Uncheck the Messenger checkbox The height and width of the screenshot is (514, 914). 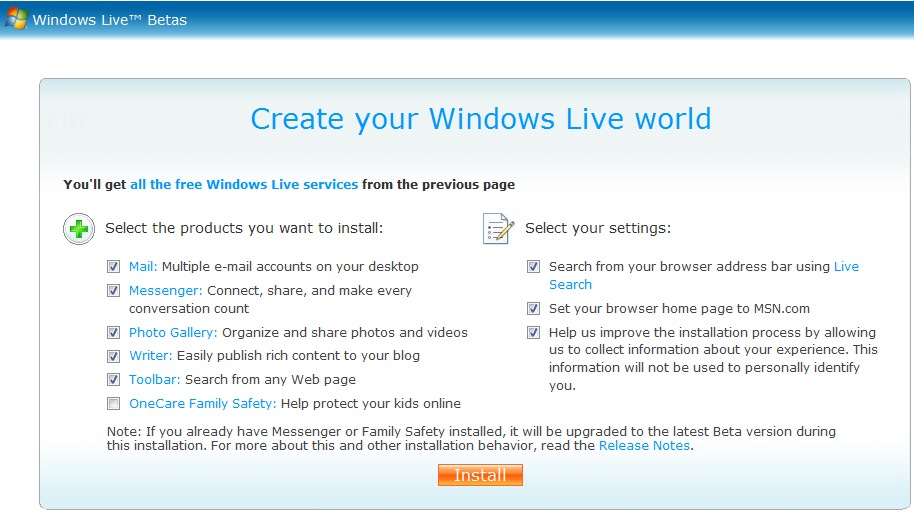point(114,291)
